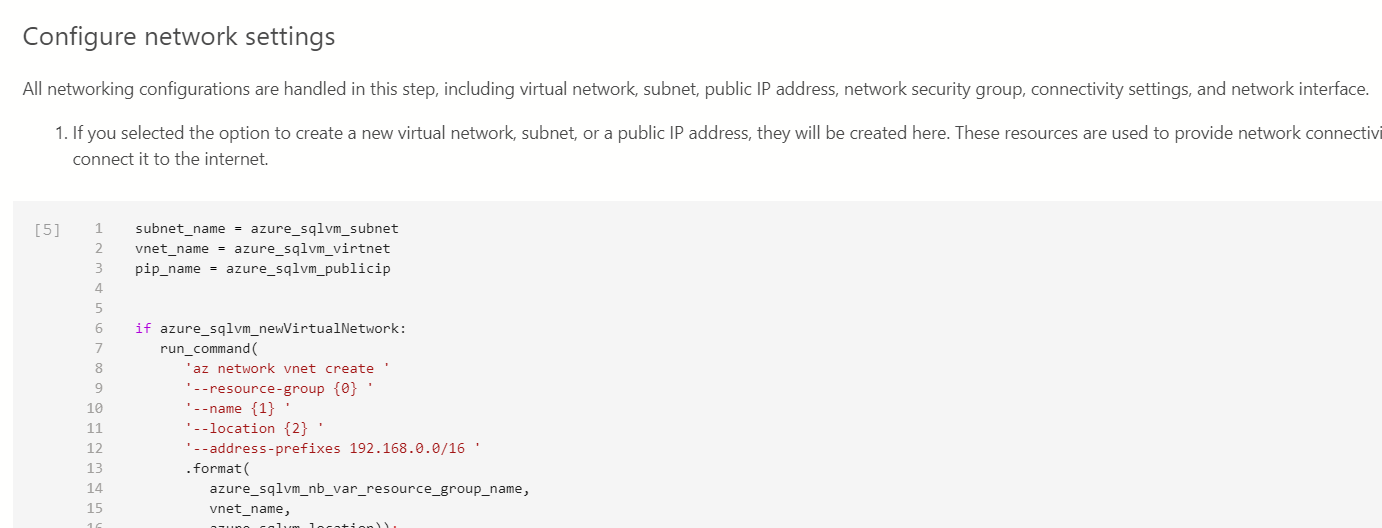This screenshot has width=1382, height=528.
Task: Click line number 12 in the code gutter
Action: click(95, 448)
